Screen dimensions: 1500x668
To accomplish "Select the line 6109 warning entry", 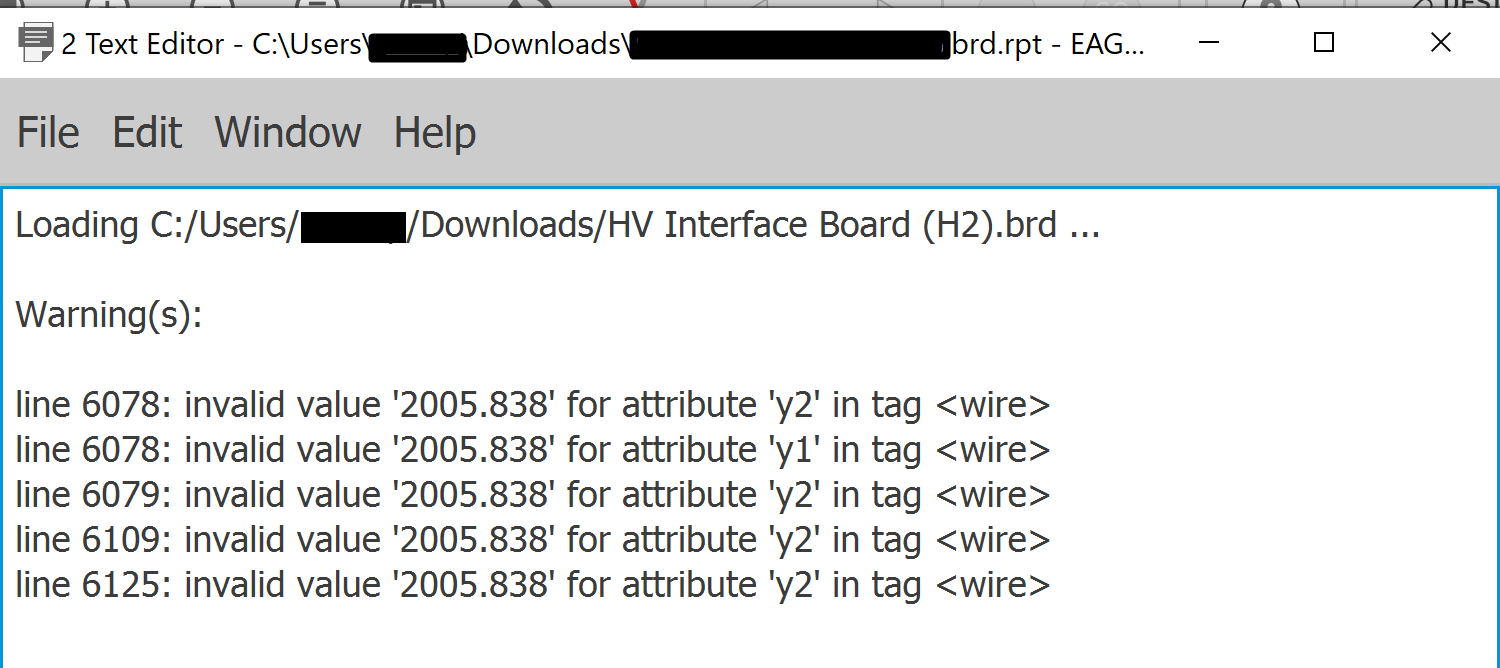I will click(x=533, y=541).
